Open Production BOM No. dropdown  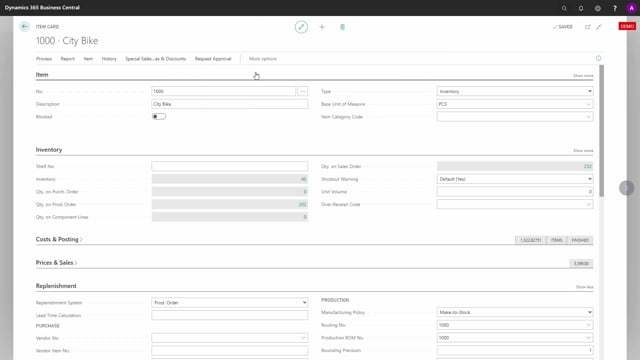pos(588,338)
